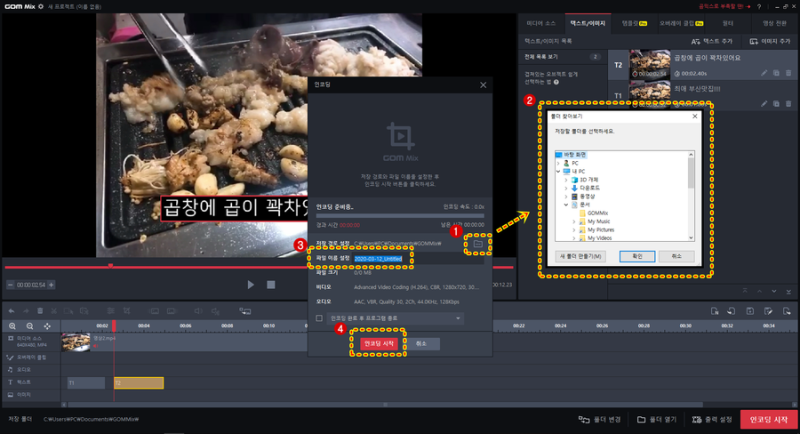Click the save project icon above the timeline
The height and width of the screenshot is (434, 800).
click(750, 311)
